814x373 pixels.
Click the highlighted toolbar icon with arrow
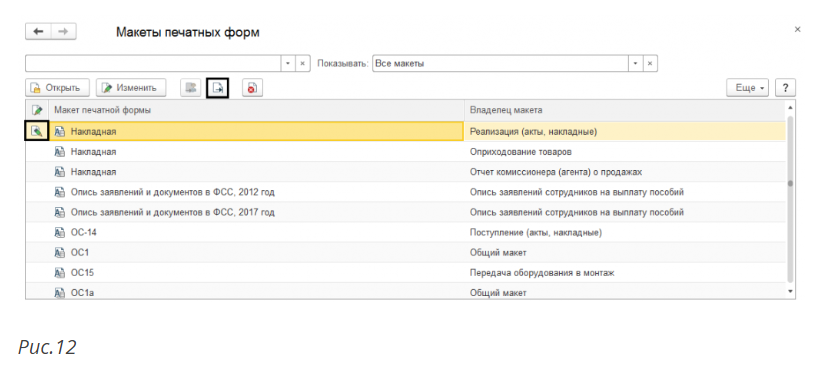[x=218, y=88]
